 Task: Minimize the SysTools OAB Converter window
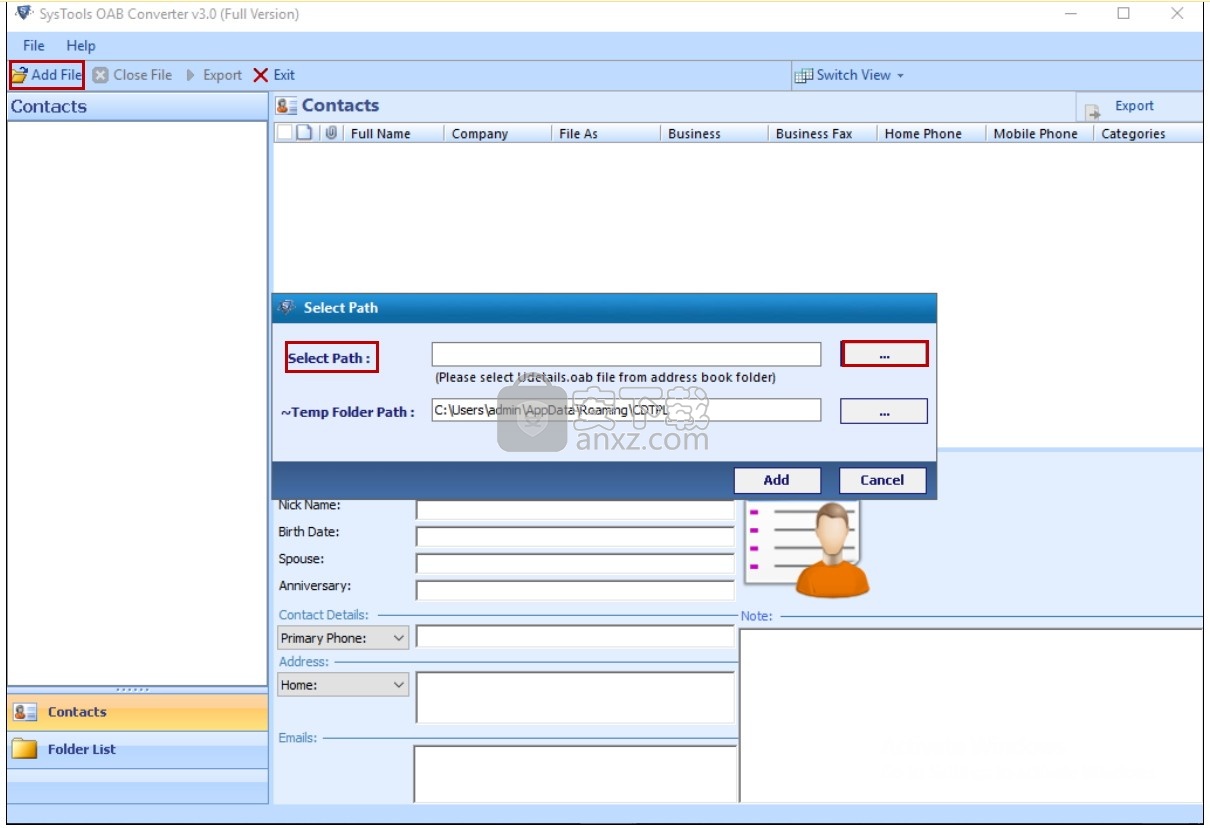click(x=1071, y=14)
